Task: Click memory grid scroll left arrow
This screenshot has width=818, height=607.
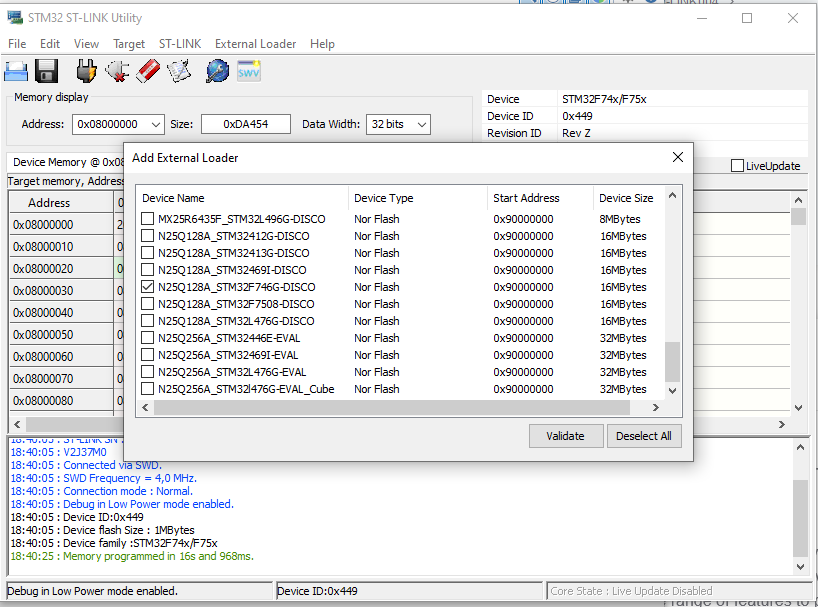Action: 17,424
